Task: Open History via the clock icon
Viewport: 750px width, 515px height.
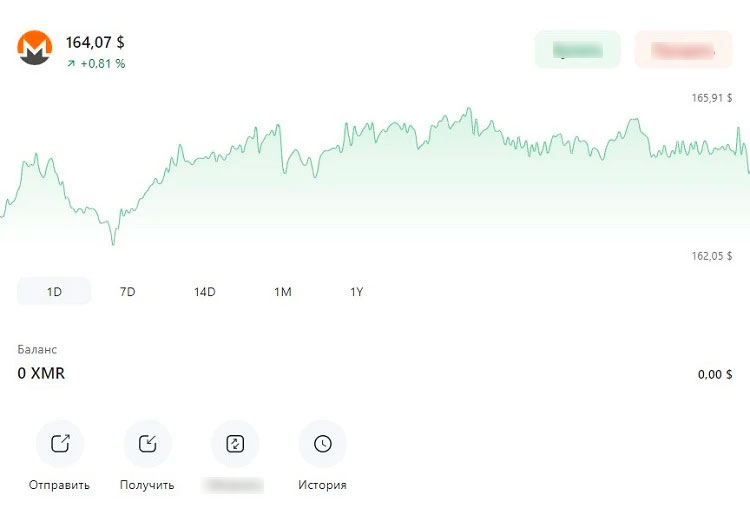Action: 323,444
